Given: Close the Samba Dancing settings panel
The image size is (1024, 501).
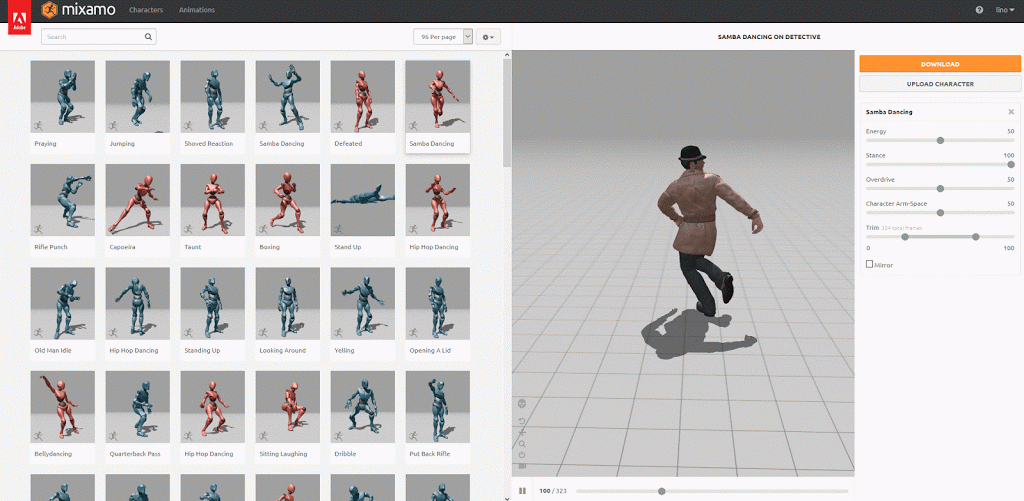Looking at the screenshot, I should click(1011, 112).
